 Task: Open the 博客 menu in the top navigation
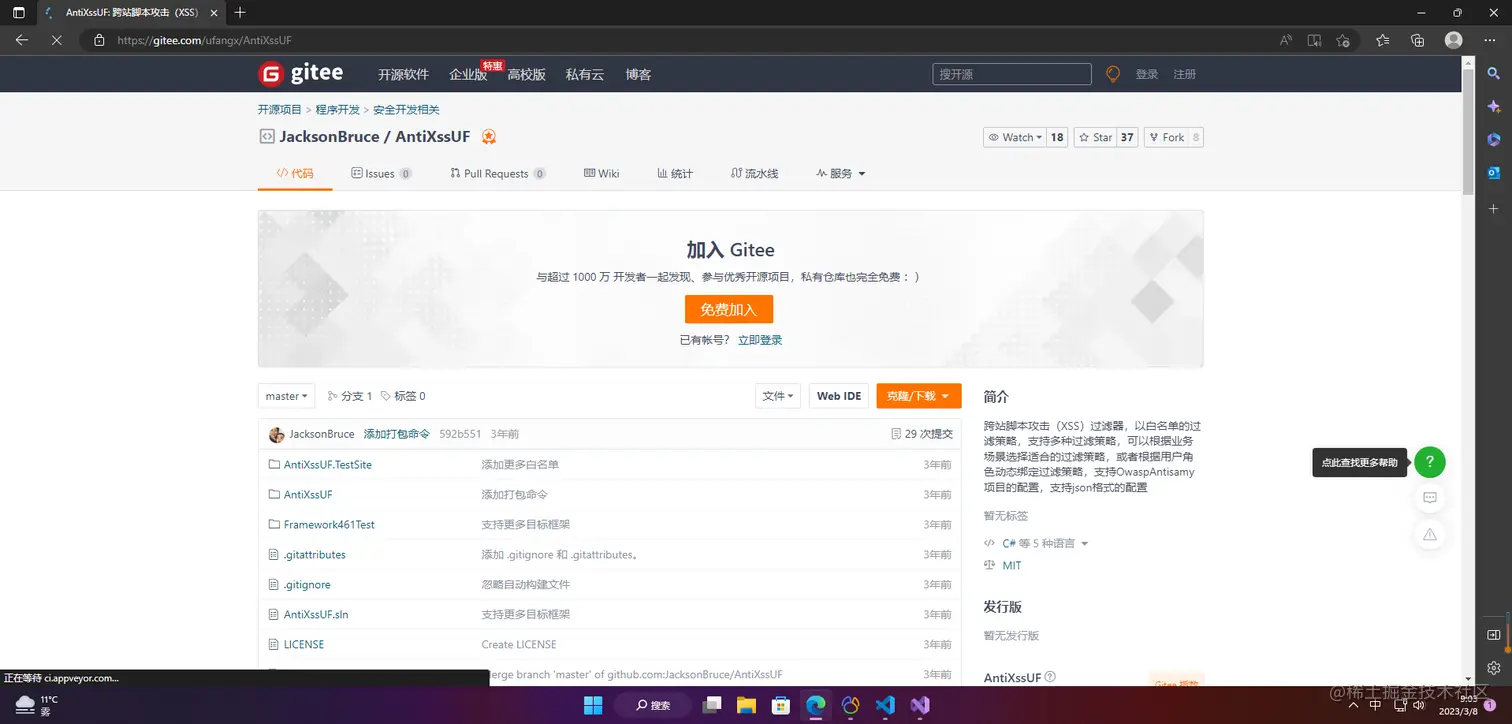coord(638,73)
